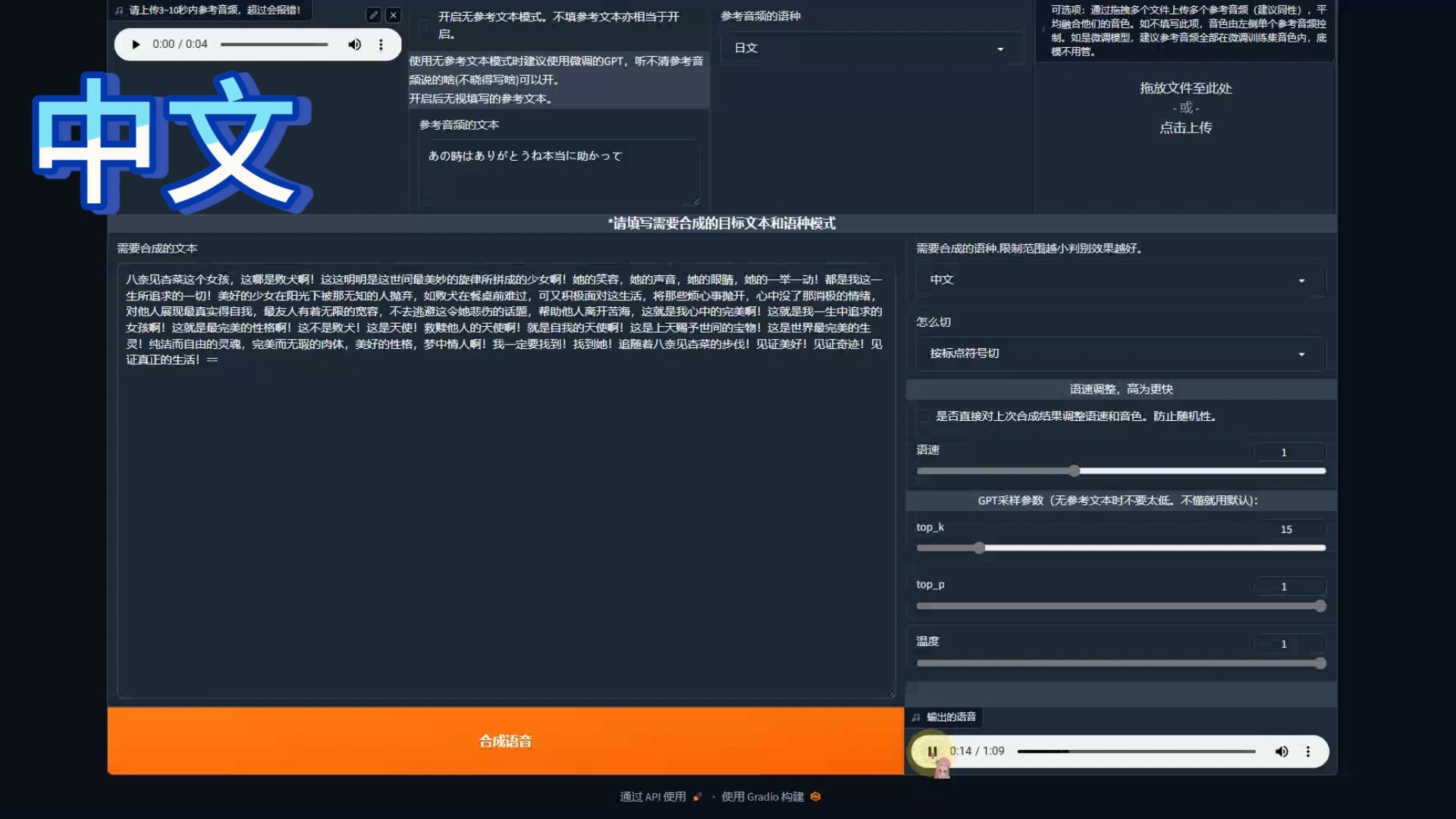Screen dimensions: 1456x819
Task: Click the play button on reference audio
Action: (x=136, y=44)
